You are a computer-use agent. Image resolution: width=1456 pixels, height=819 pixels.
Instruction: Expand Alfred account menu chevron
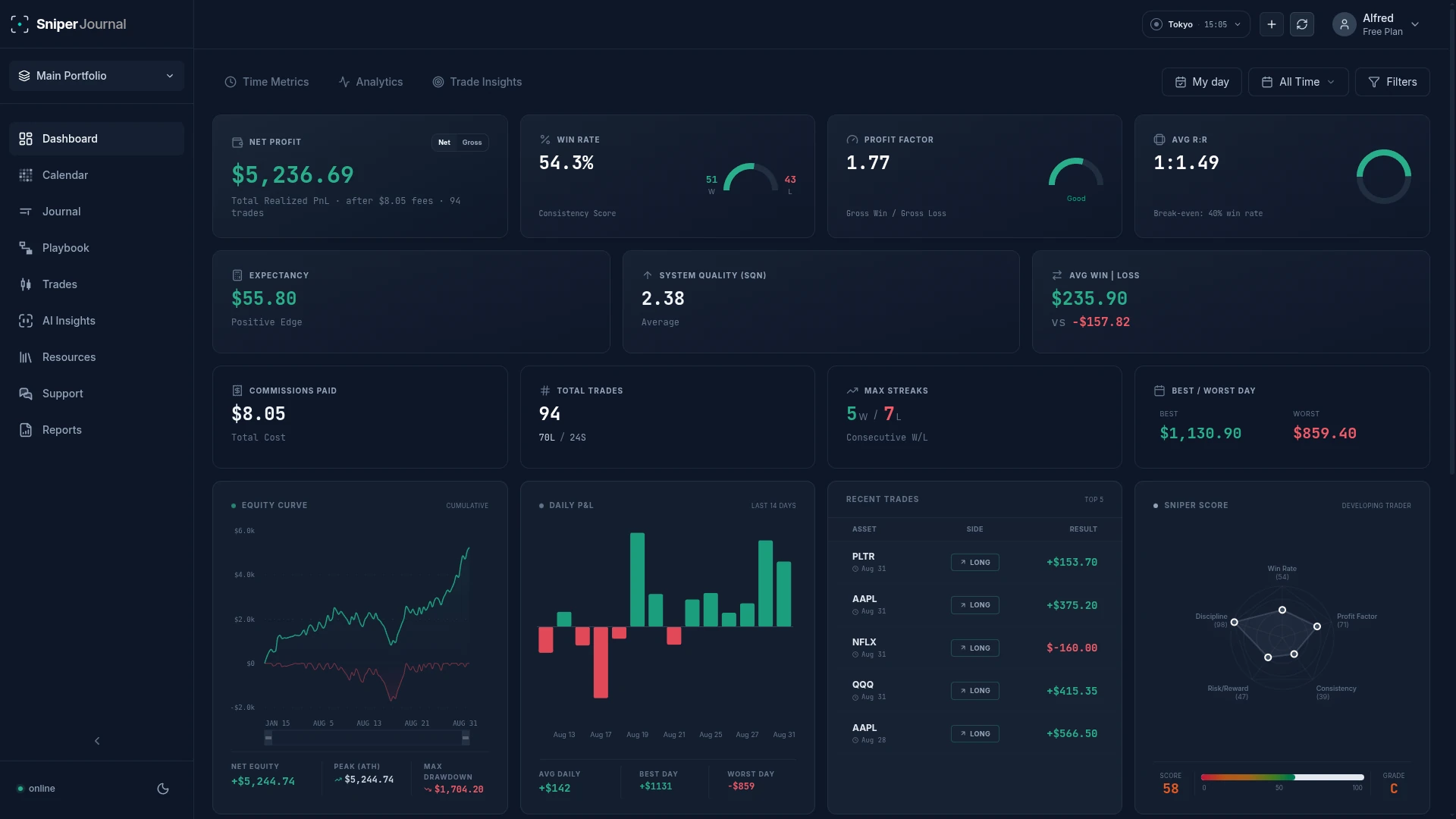(1415, 24)
